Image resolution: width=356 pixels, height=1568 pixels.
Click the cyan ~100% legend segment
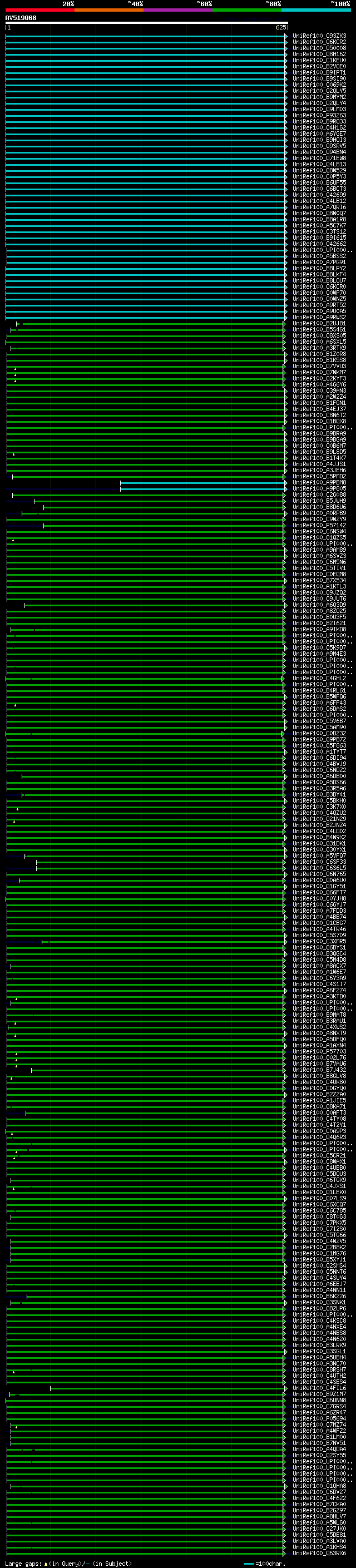coord(316,10)
